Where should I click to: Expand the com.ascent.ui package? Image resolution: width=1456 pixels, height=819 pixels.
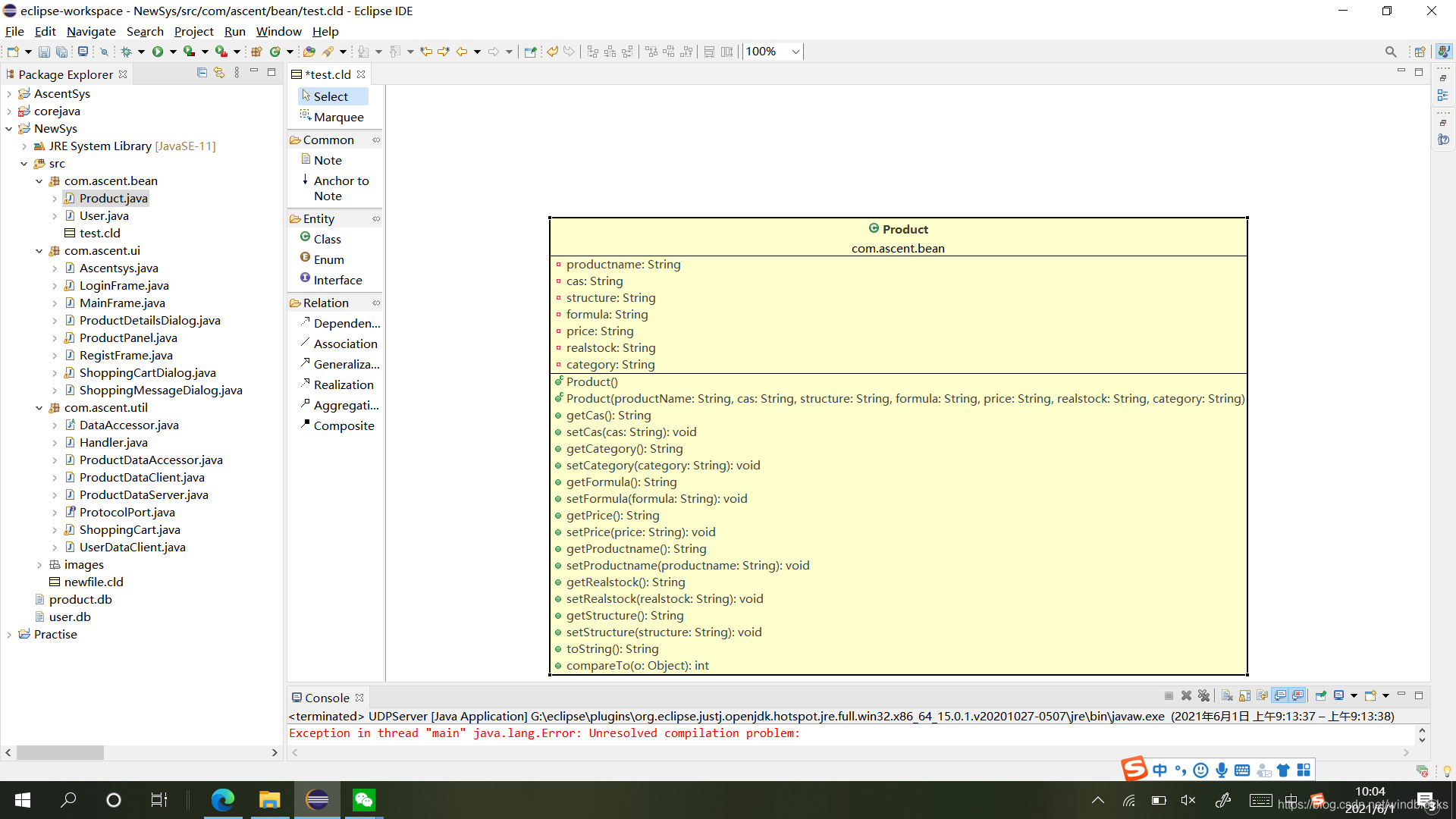[37, 251]
